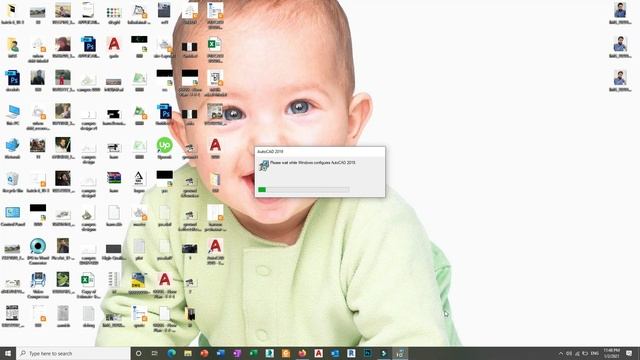Click the installer icon in the AutoCAD dialog
This screenshot has height=360, width=640.
tap(264, 165)
